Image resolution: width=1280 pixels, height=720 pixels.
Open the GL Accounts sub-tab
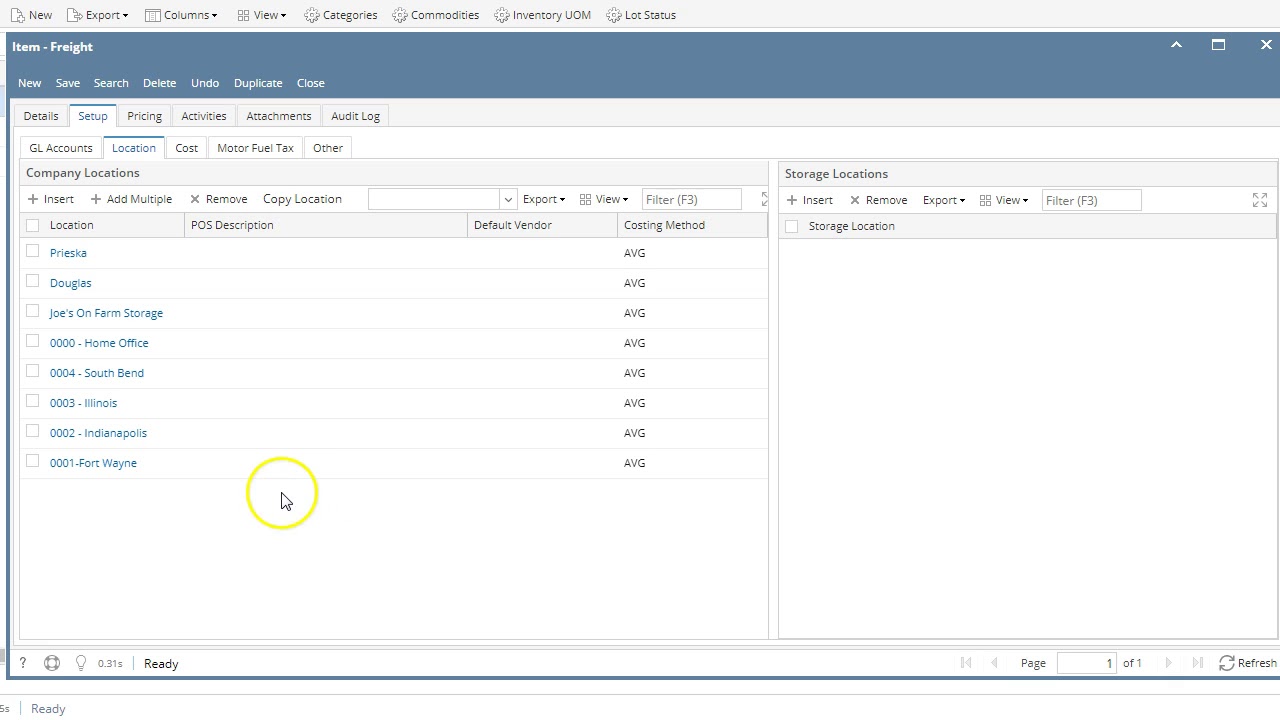(x=61, y=148)
